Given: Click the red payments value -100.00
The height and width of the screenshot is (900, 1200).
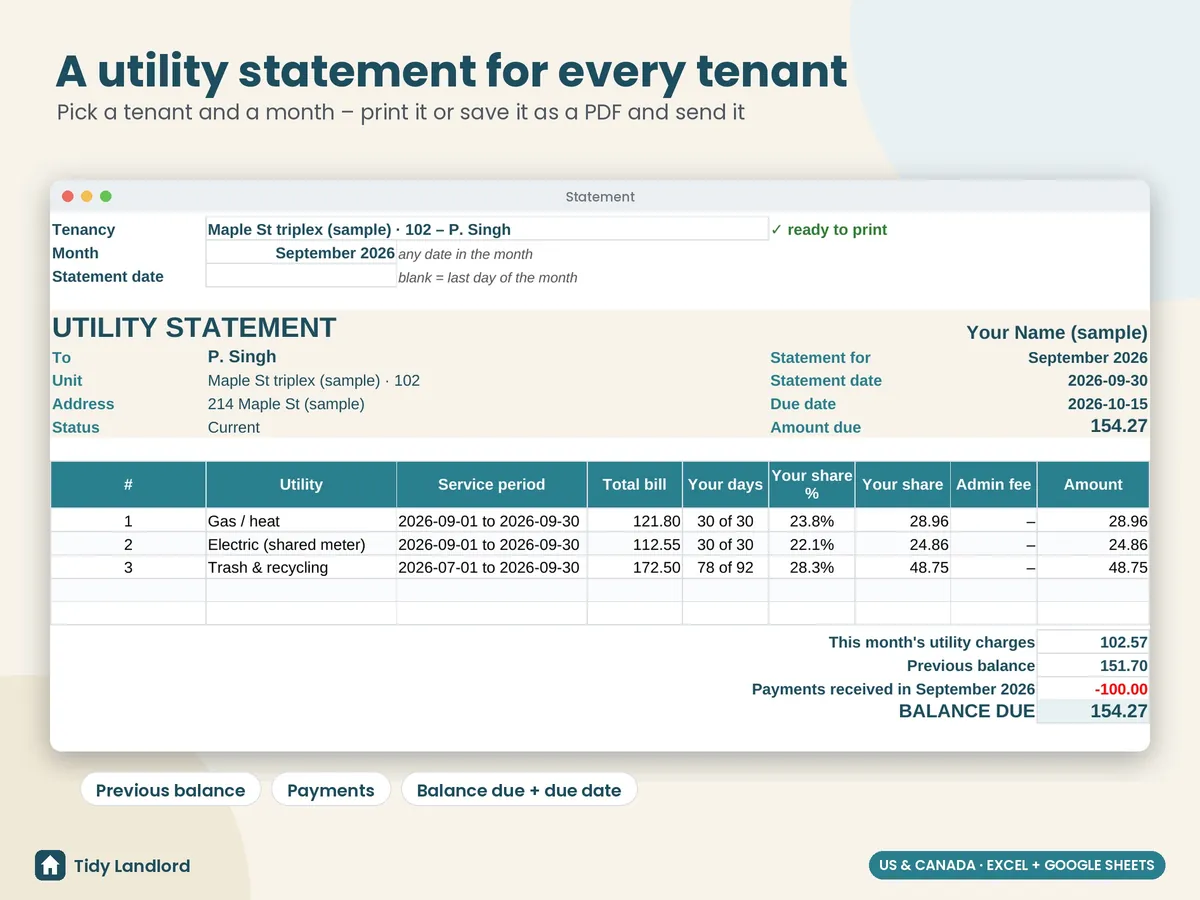Looking at the screenshot, I should 1093,689.
